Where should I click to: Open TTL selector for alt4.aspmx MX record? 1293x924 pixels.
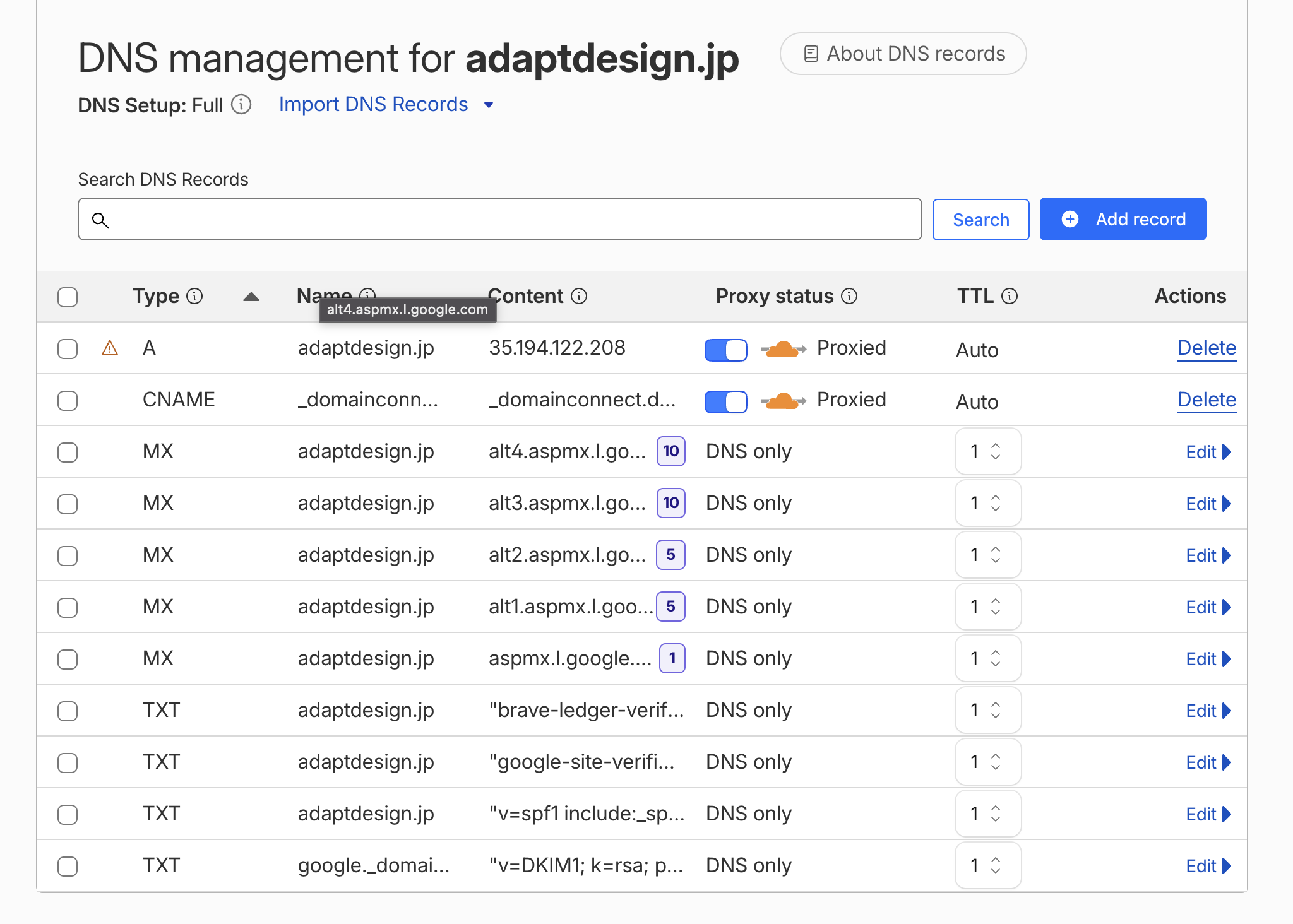point(988,451)
